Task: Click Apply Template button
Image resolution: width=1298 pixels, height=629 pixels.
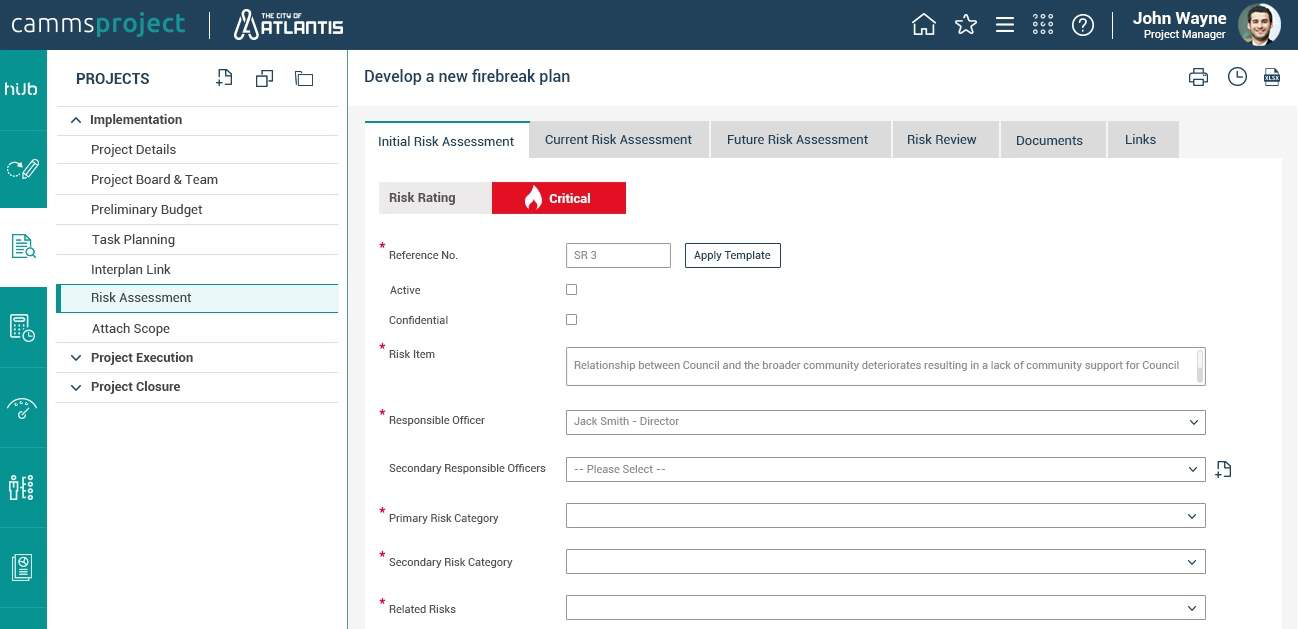Action: [732, 255]
